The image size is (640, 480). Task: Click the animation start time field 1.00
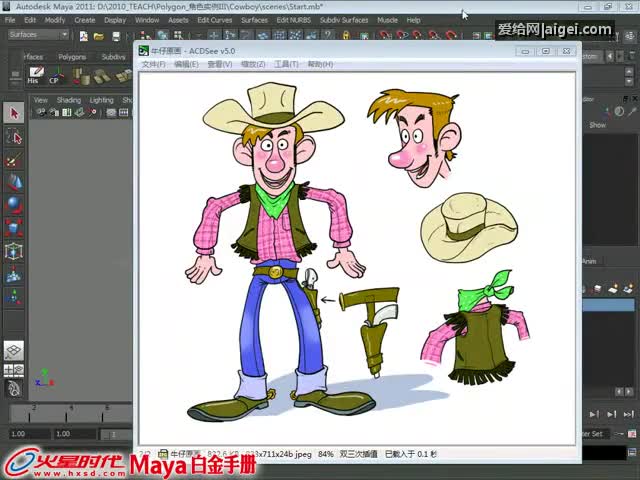(29, 434)
